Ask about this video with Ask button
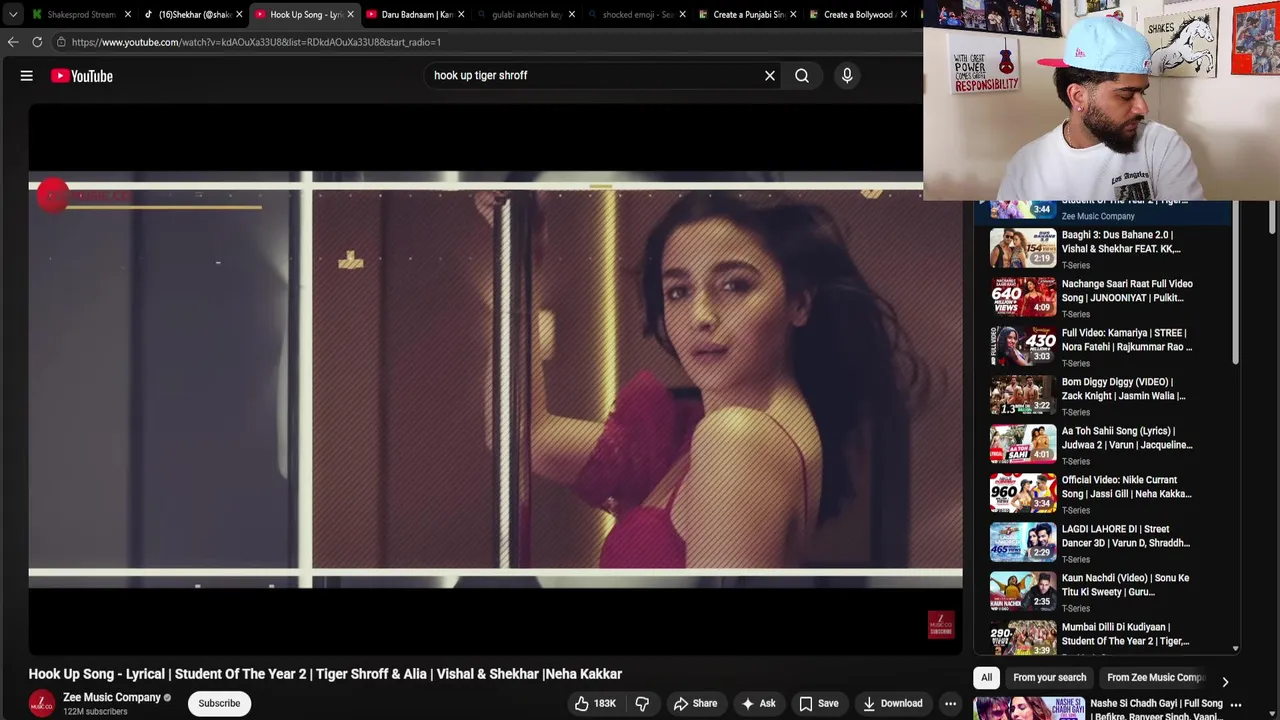Viewport: 1280px width, 720px height. [x=758, y=703]
